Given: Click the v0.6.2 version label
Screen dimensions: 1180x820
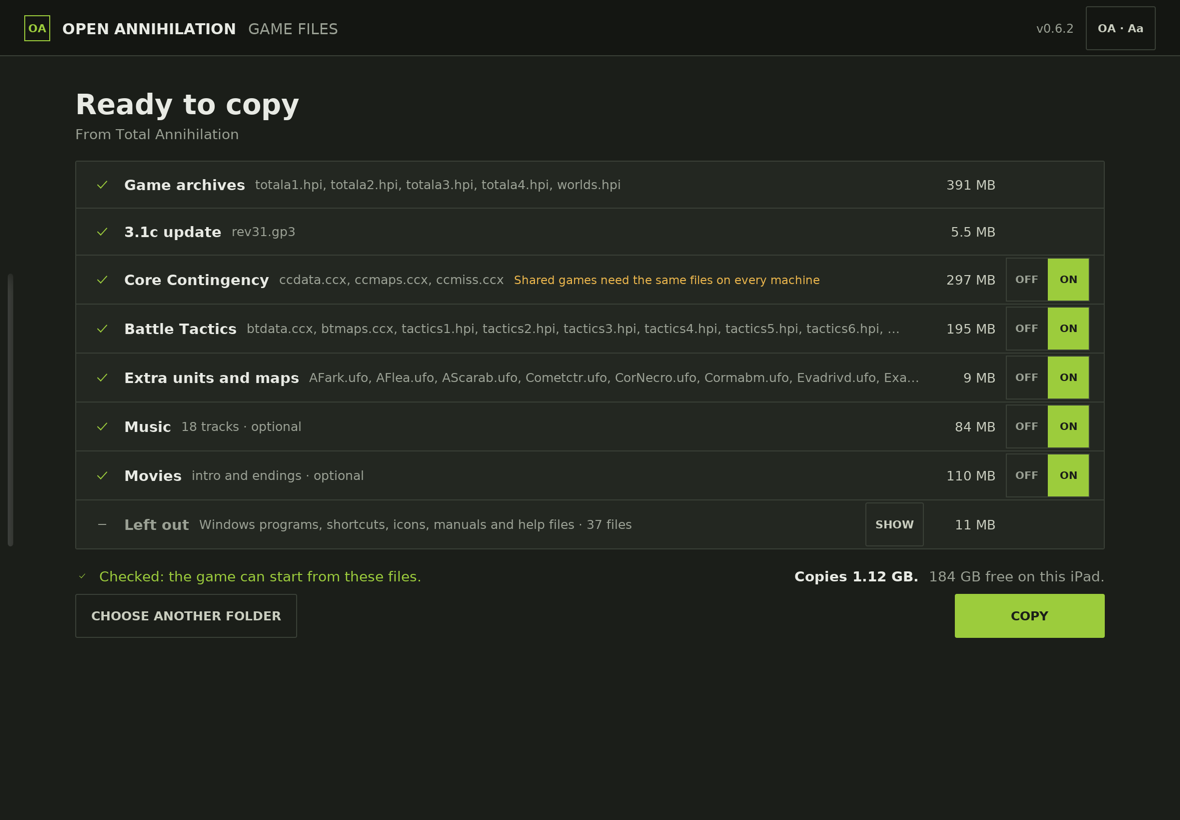Looking at the screenshot, I should pos(1054,29).
